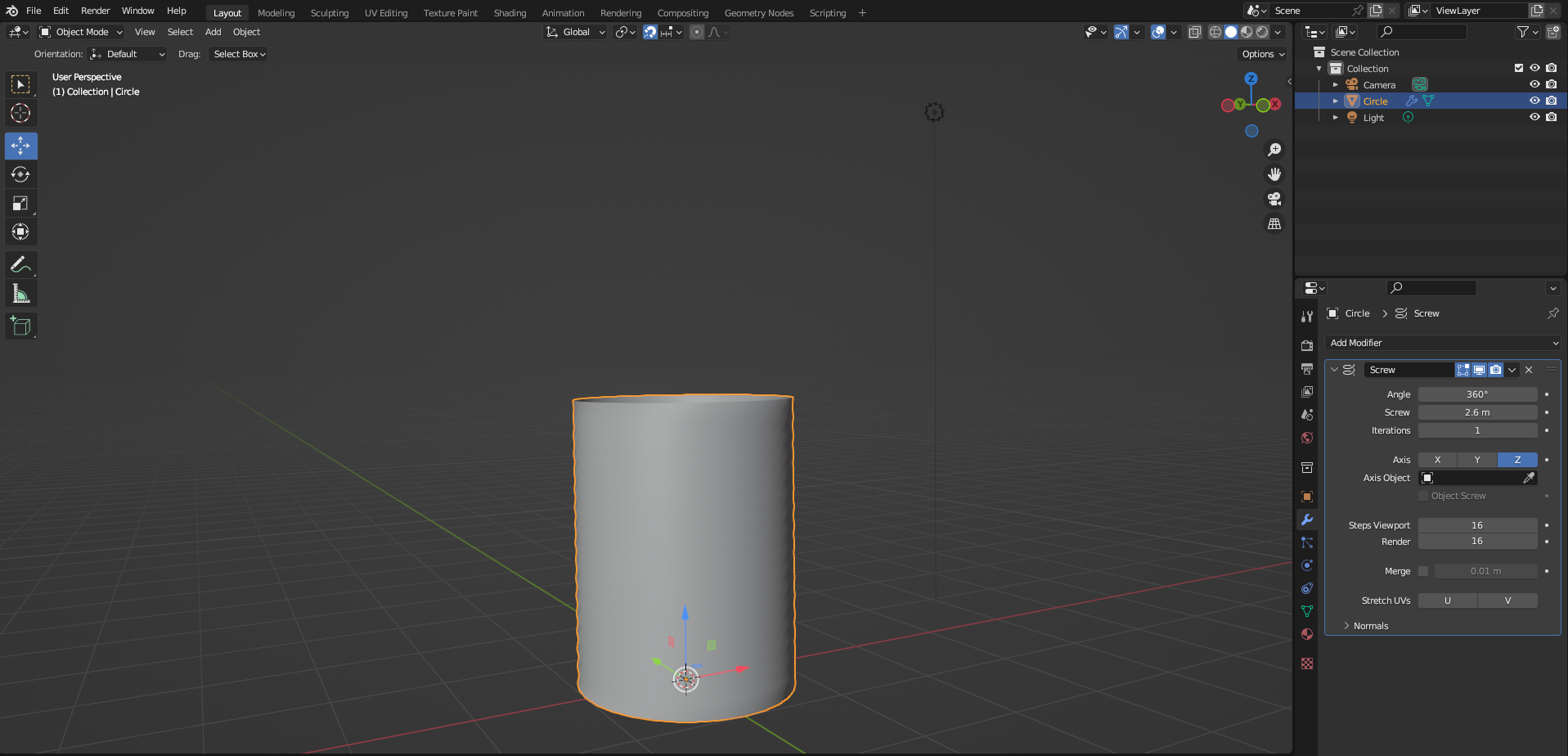The image size is (1568, 756).
Task: Select the Scale tool in toolbar
Action: (x=20, y=203)
